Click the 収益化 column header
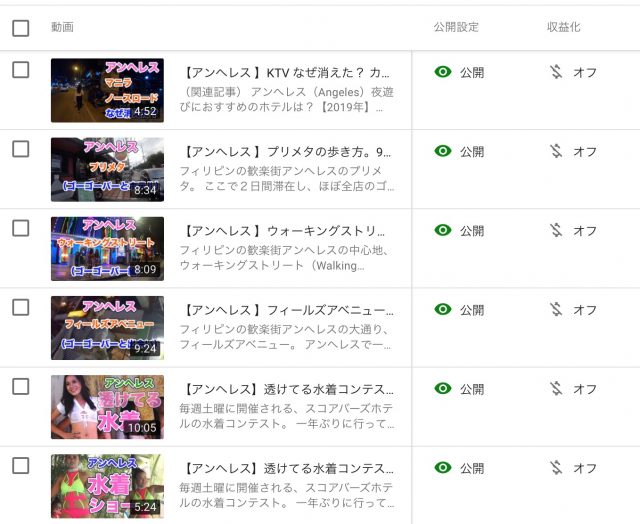The height and width of the screenshot is (524, 640). (563, 27)
